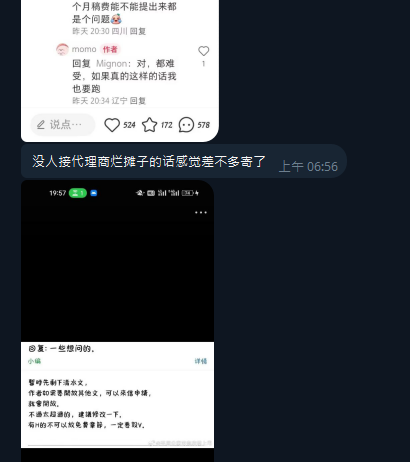Open the first screenshot image with comments
Viewport: 410px width, 462px height.
(x=120, y=71)
